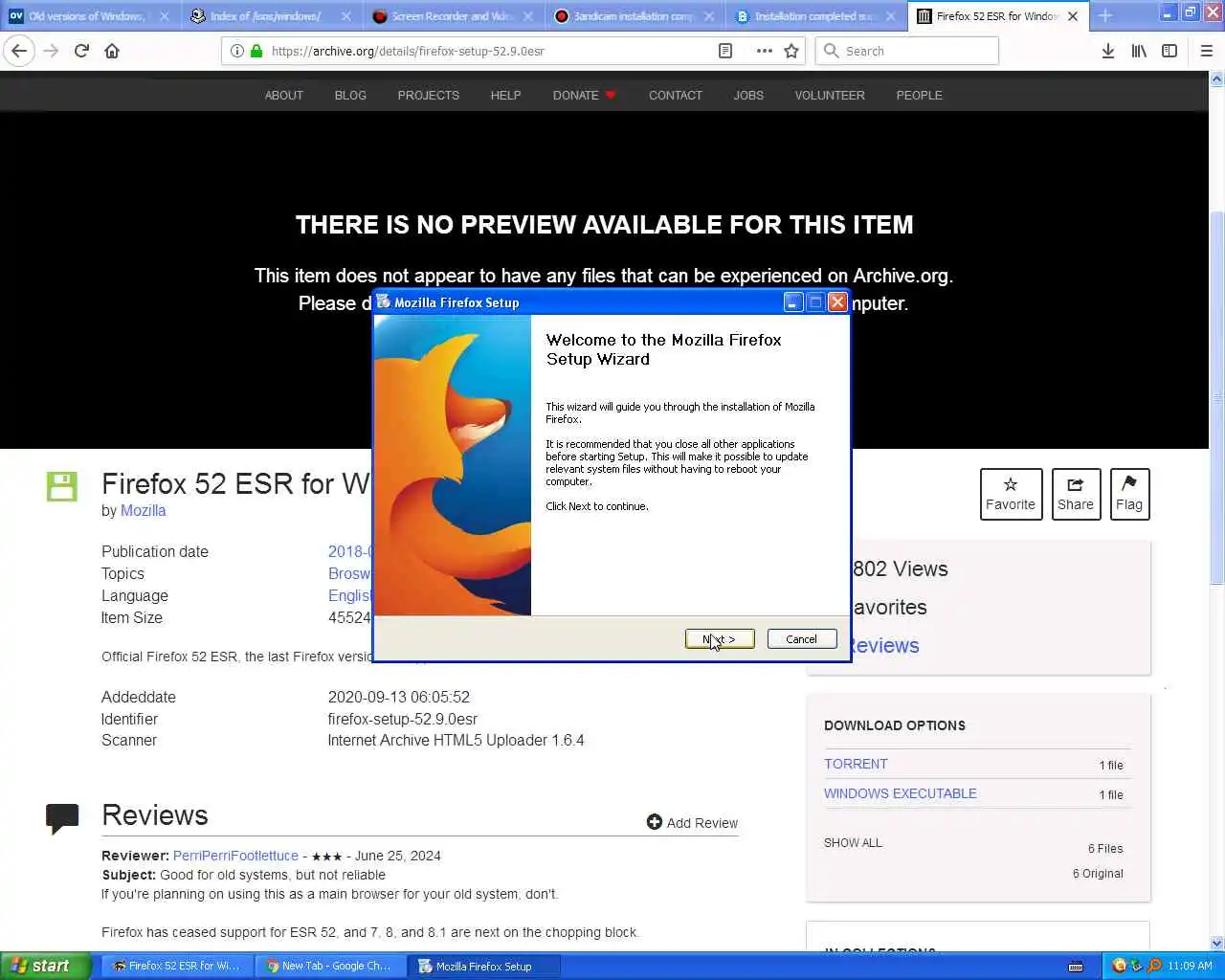Open JOBS in archive.org navigation
Image resolution: width=1225 pixels, height=980 pixels.
click(748, 95)
